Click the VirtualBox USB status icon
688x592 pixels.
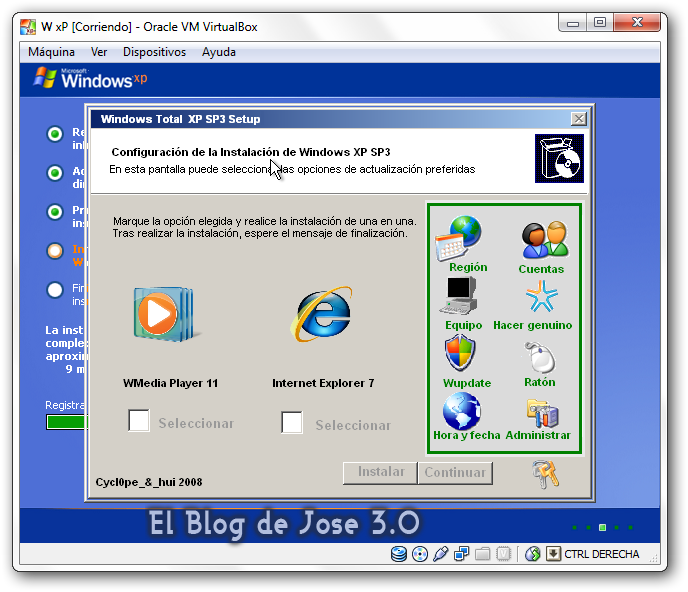coord(441,554)
